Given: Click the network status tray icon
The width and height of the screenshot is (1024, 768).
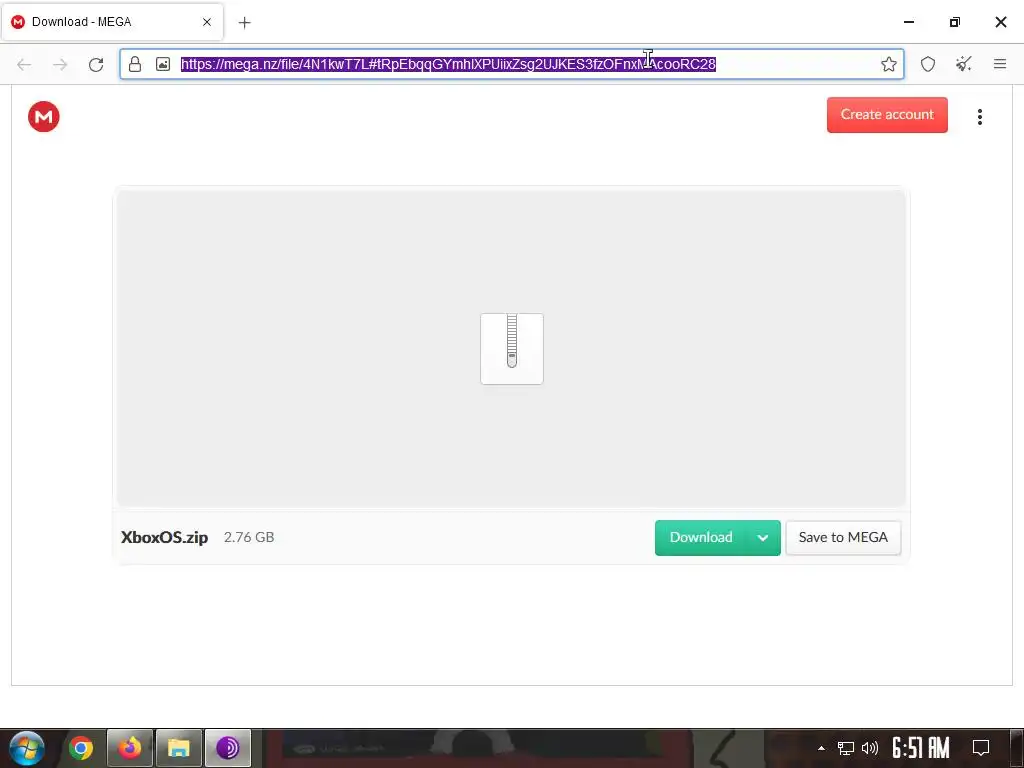Looking at the screenshot, I should point(846,748).
